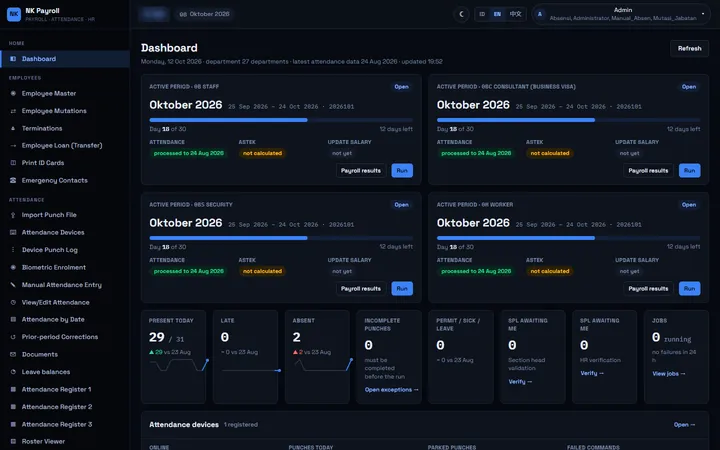Open Payroll results for 0BS Security period
720x450 pixels.
[361, 288]
